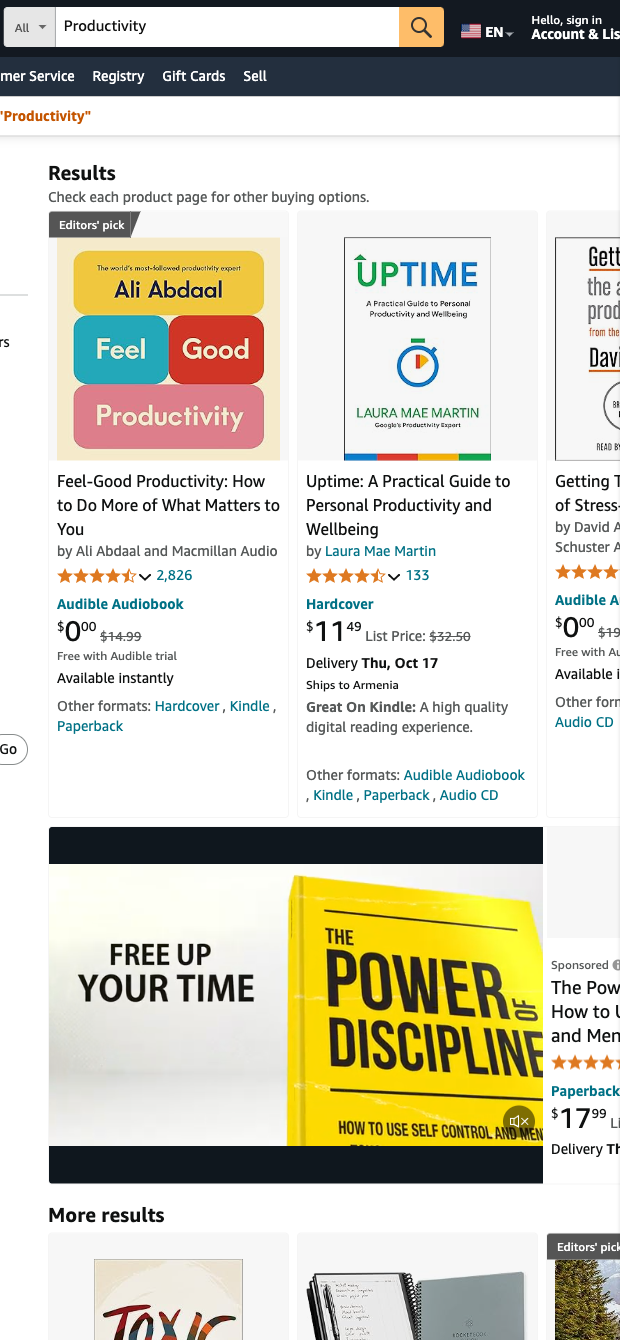Viewport: 620px width, 1340px height.
Task: Unmute the Power of Discipline video ad
Action: [519, 1121]
